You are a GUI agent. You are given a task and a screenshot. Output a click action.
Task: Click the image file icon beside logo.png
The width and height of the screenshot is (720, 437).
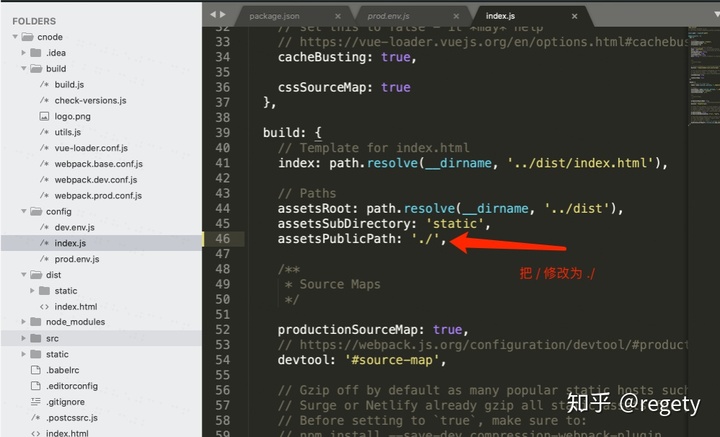[44, 116]
